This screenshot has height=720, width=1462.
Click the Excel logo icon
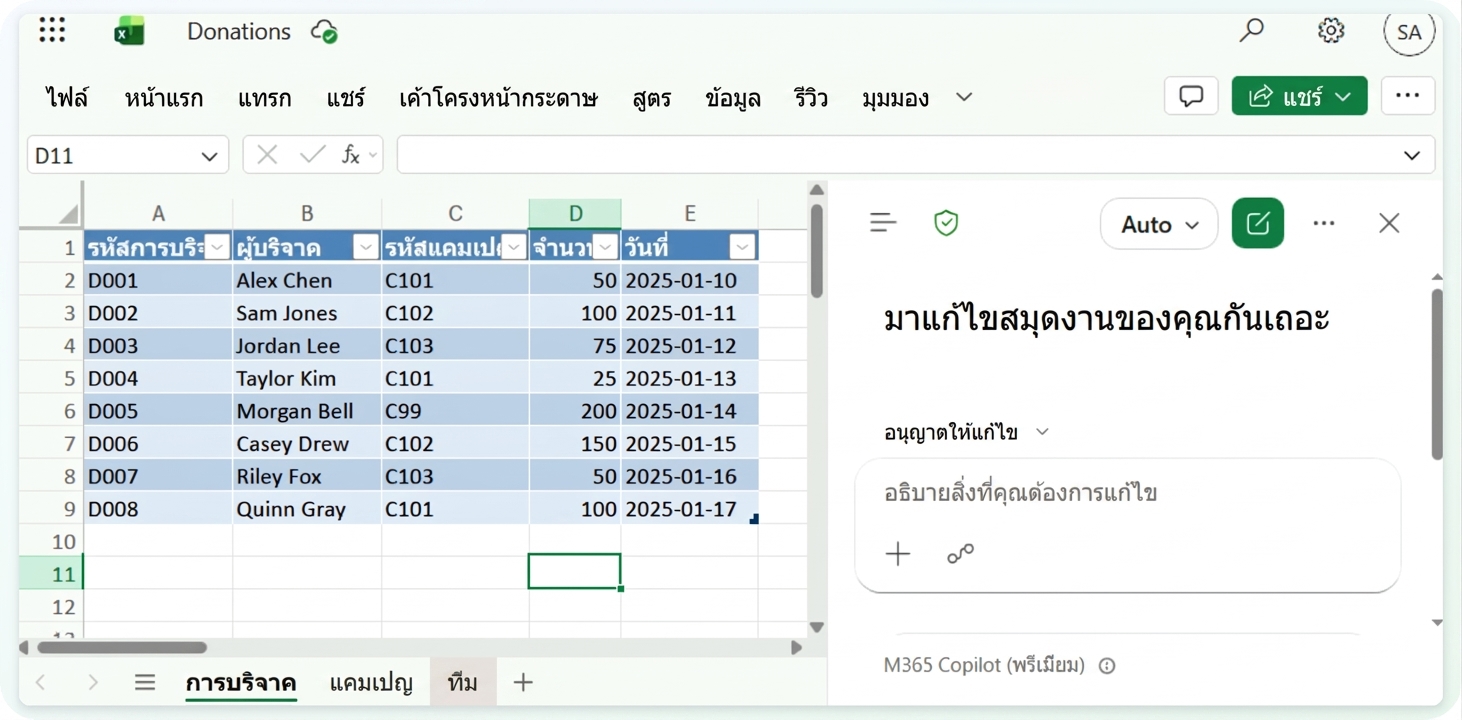[x=129, y=32]
